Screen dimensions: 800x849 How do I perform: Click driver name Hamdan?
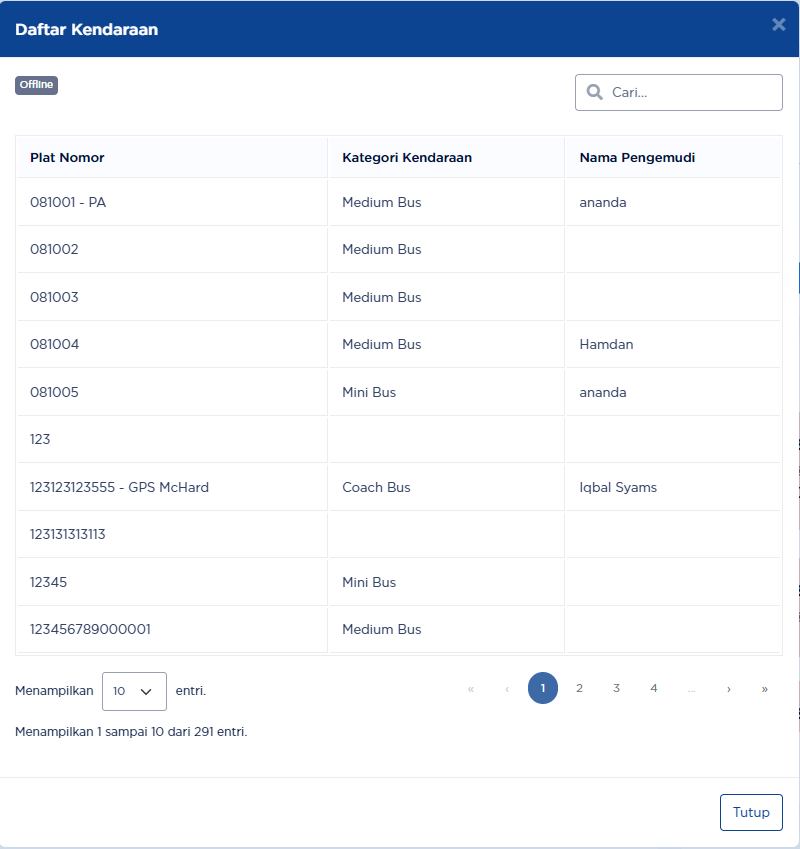pos(606,344)
